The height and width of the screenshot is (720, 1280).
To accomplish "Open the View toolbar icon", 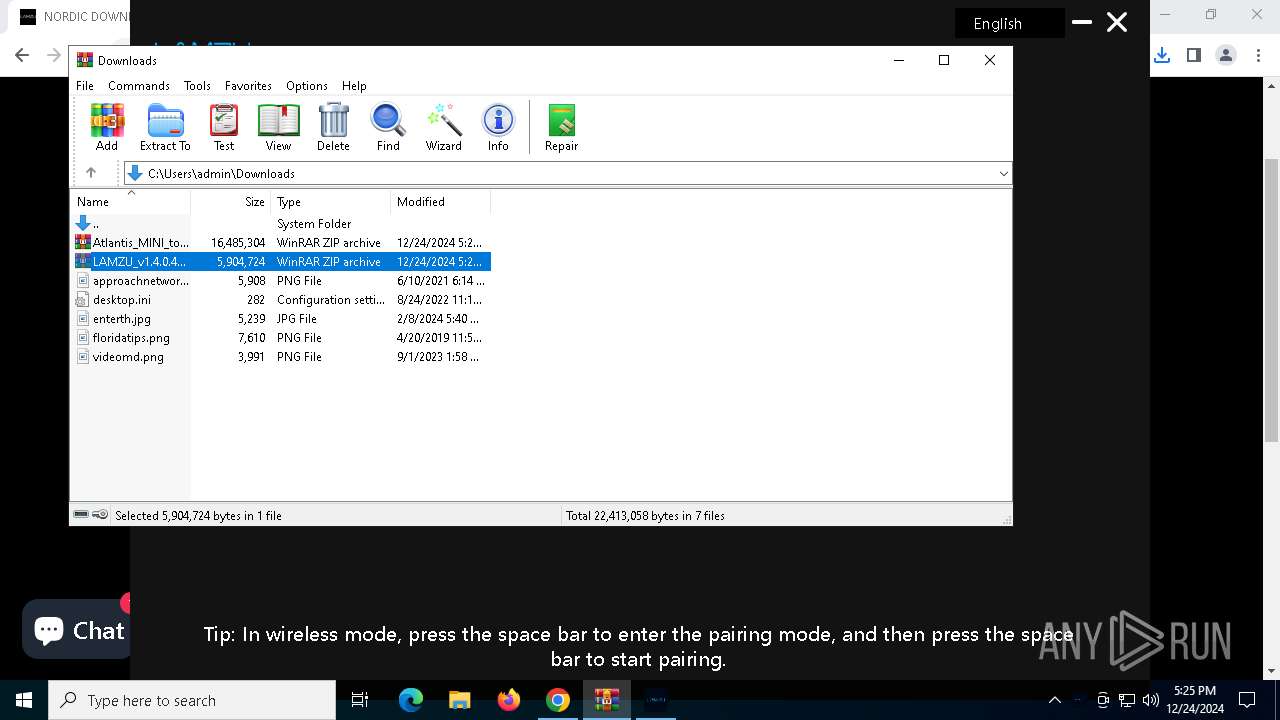I will (278, 127).
